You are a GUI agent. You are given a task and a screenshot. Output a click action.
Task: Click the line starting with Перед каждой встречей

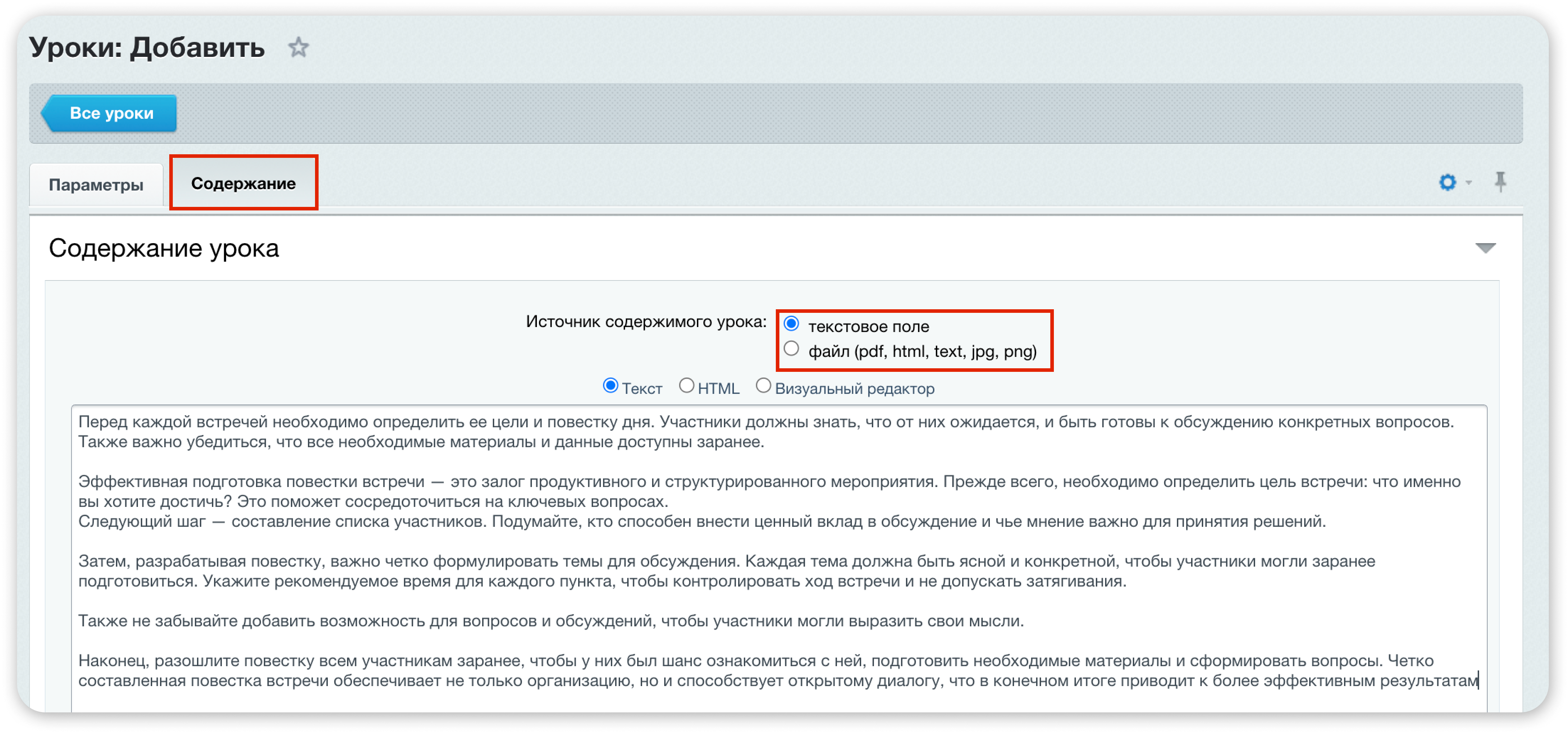[766, 422]
